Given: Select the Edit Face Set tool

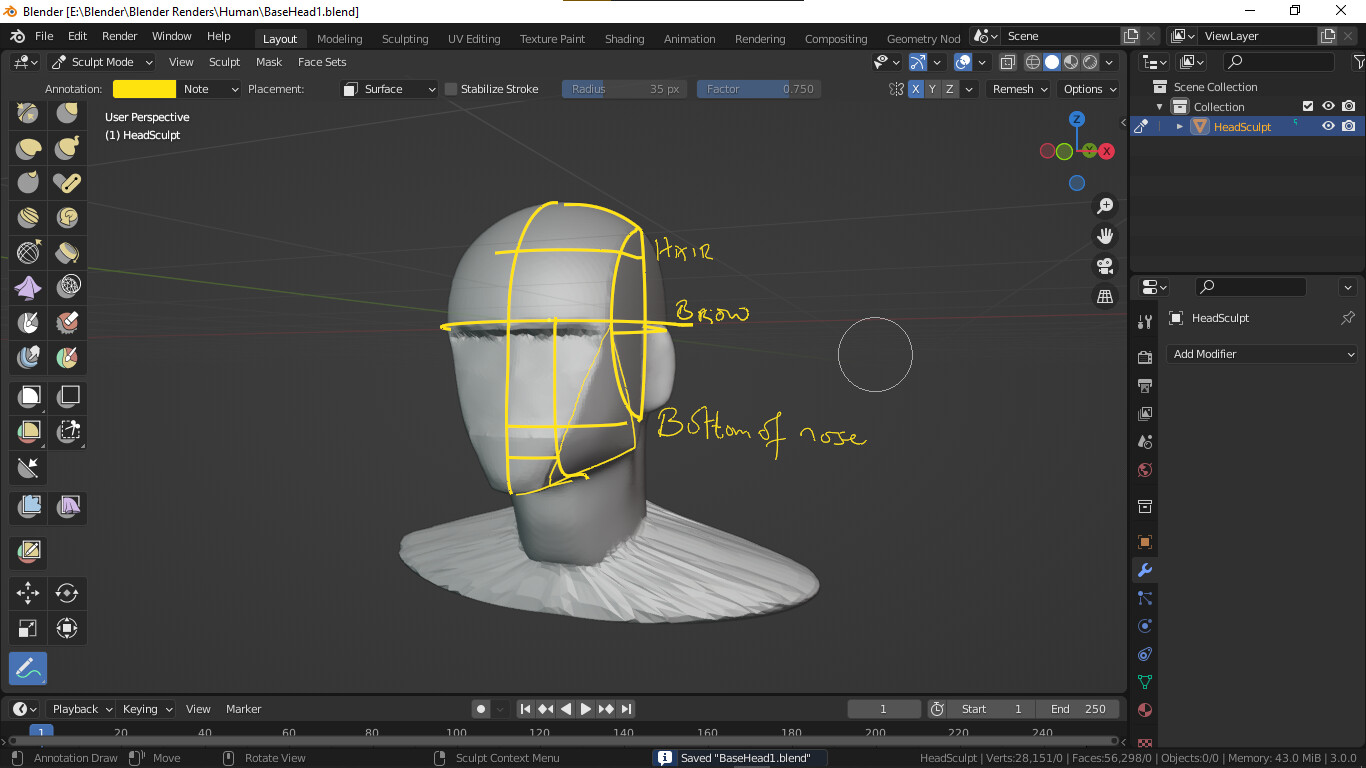Looking at the screenshot, I should (x=28, y=551).
